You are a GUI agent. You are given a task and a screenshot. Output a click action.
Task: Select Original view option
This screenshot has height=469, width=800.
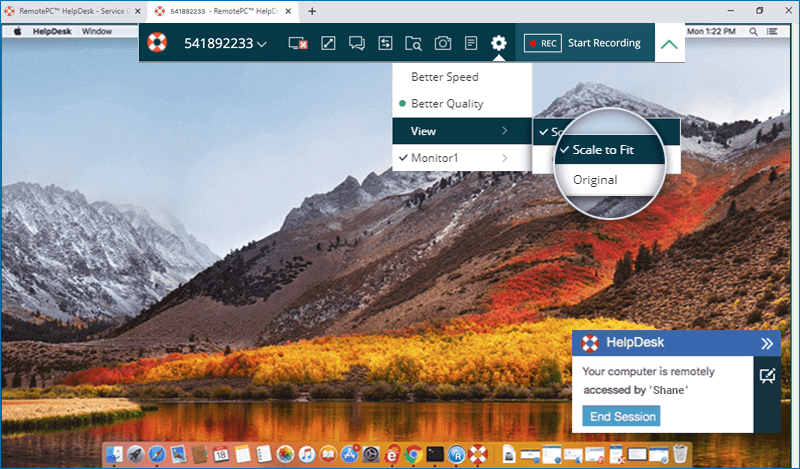pyautogui.click(x=595, y=180)
